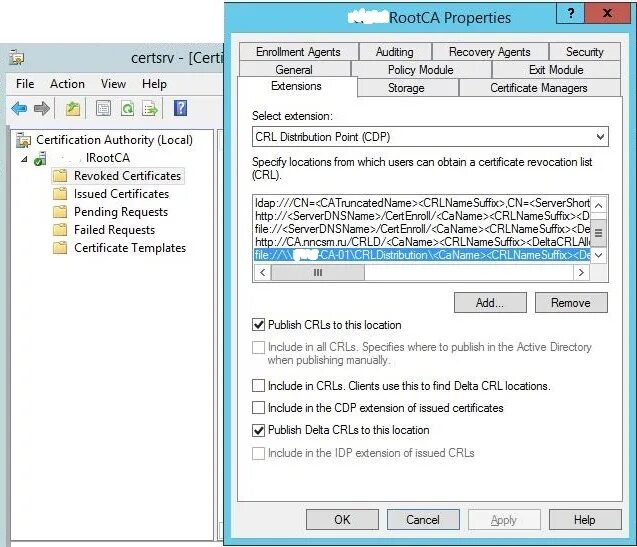Open the View menu in certsrv

113,84
